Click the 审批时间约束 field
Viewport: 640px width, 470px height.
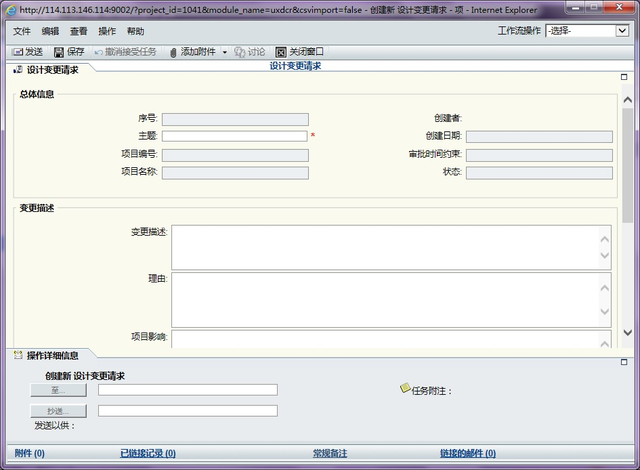[x=539, y=155]
